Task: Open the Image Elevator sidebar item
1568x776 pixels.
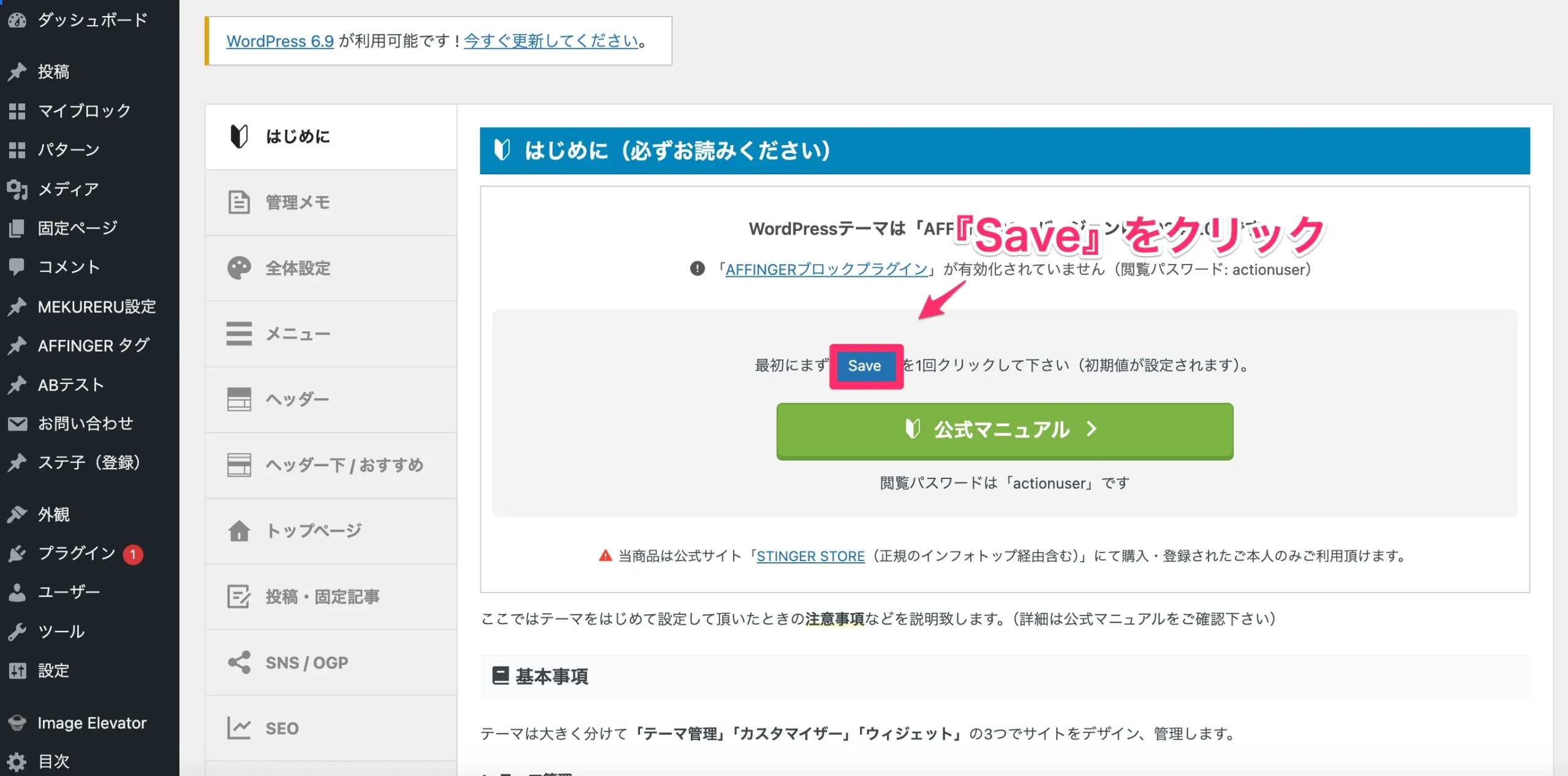Action: [92, 723]
